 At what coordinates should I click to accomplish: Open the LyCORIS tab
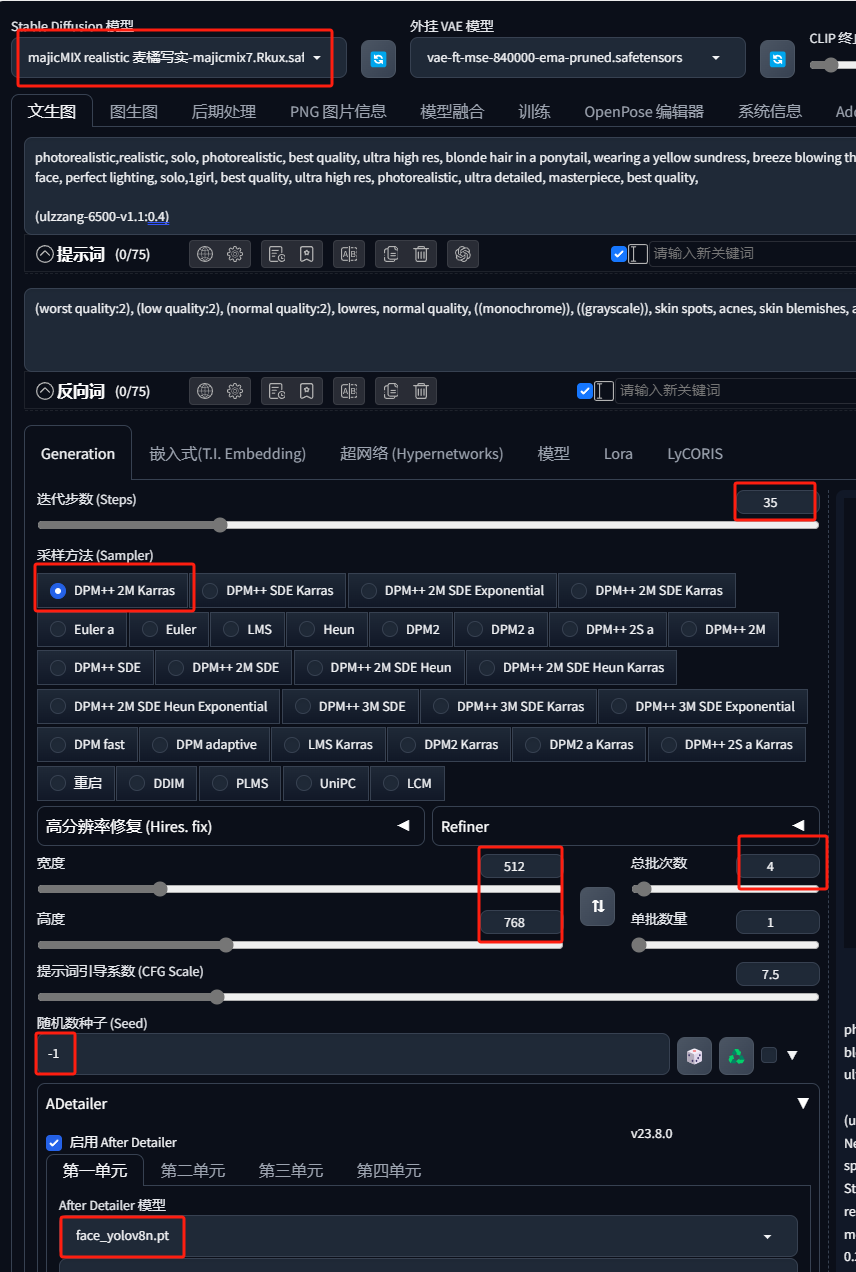[x=695, y=454]
